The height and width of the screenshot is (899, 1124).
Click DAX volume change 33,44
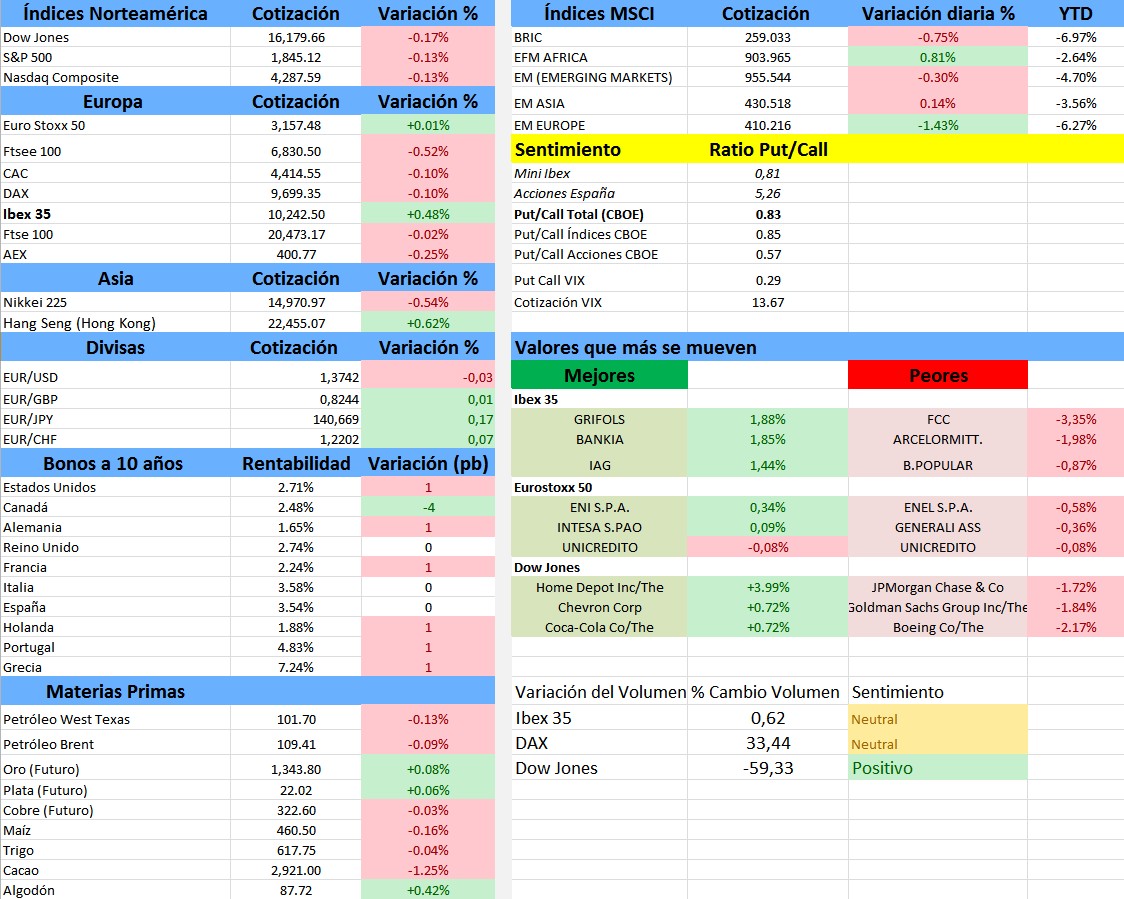click(768, 743)
